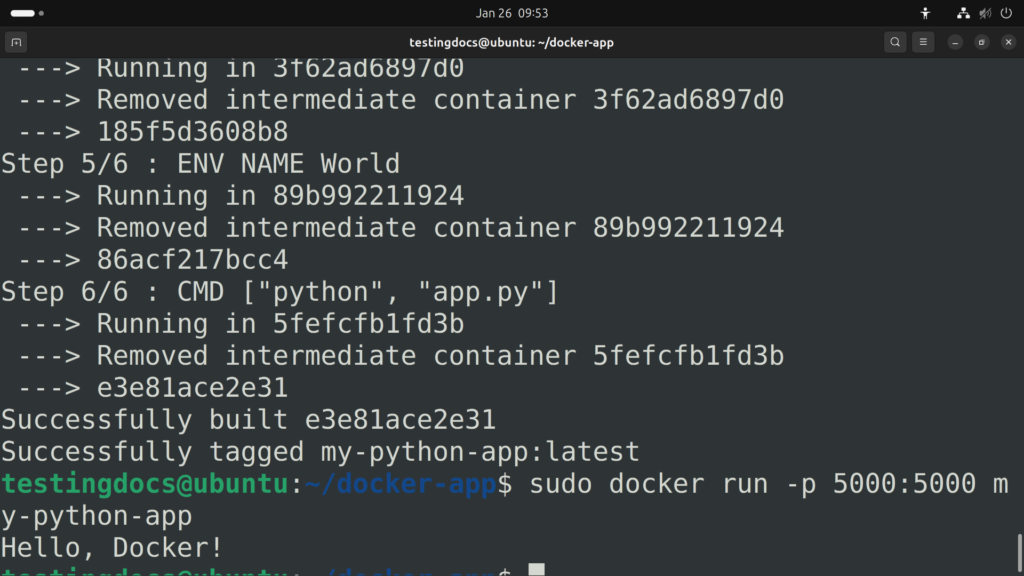
Task: Click the 'Step 6/6 : CMD' line
Action: coord(280,291)
